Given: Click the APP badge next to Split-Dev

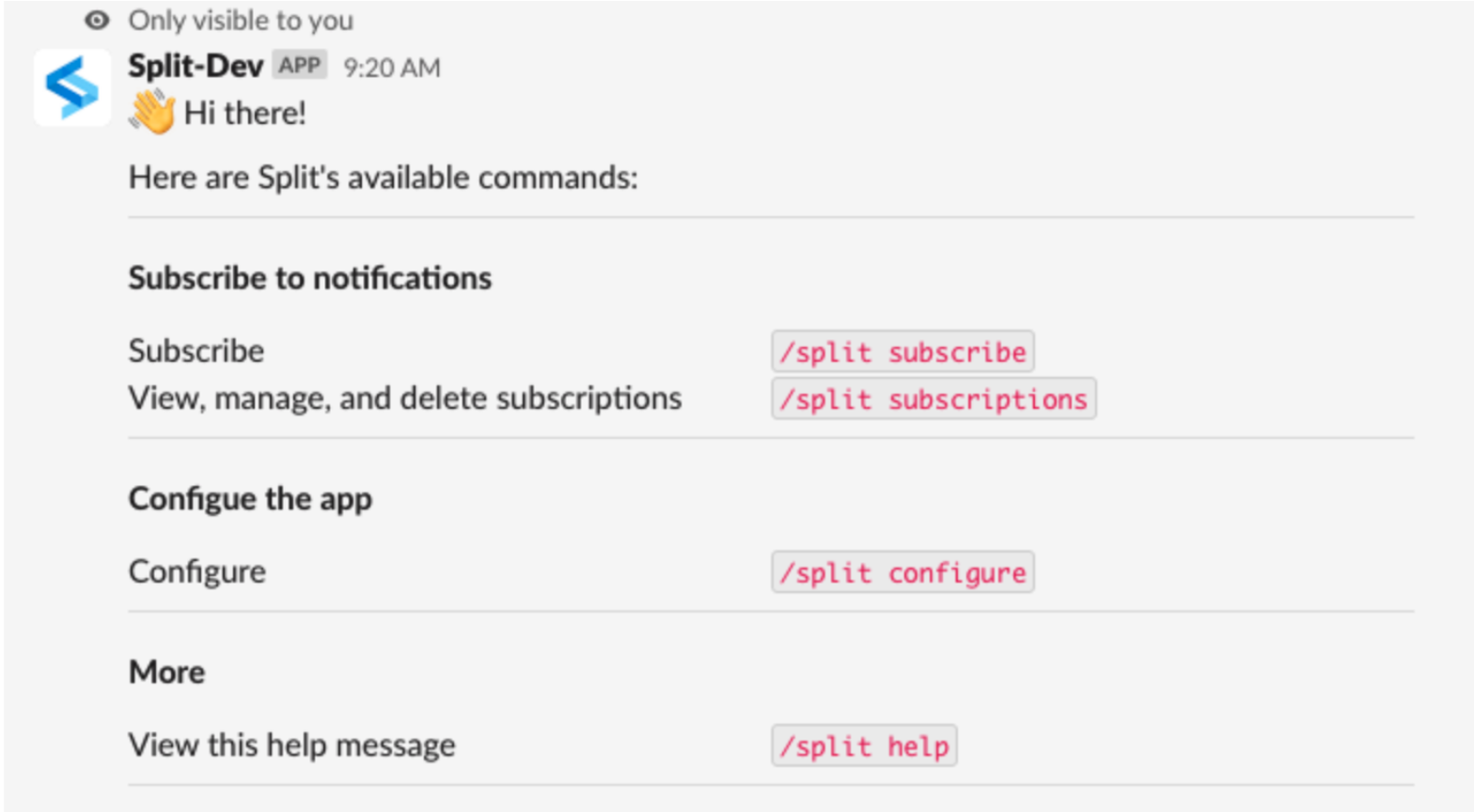Looking at the screenshot, I should (x=300, y=65).
